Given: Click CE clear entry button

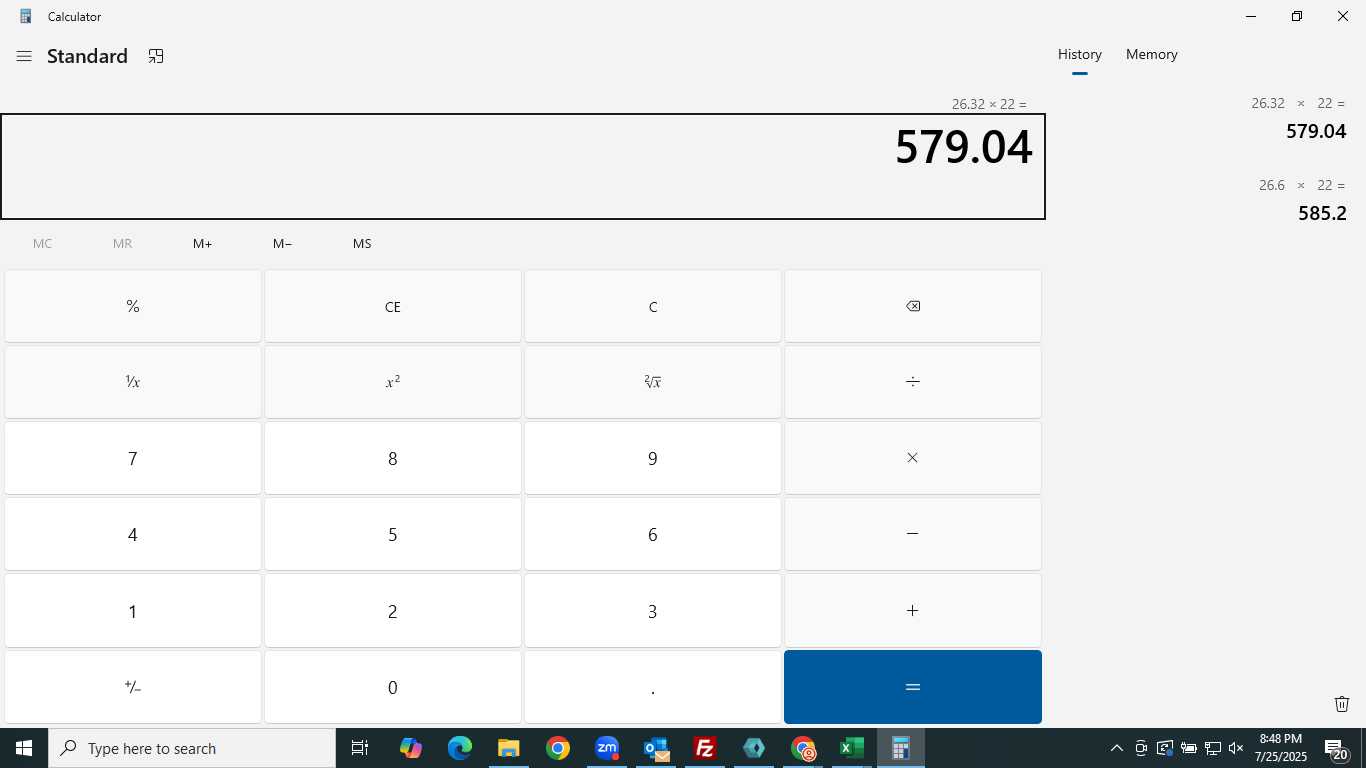Looking at the screenshot, I should coord(393,306).
